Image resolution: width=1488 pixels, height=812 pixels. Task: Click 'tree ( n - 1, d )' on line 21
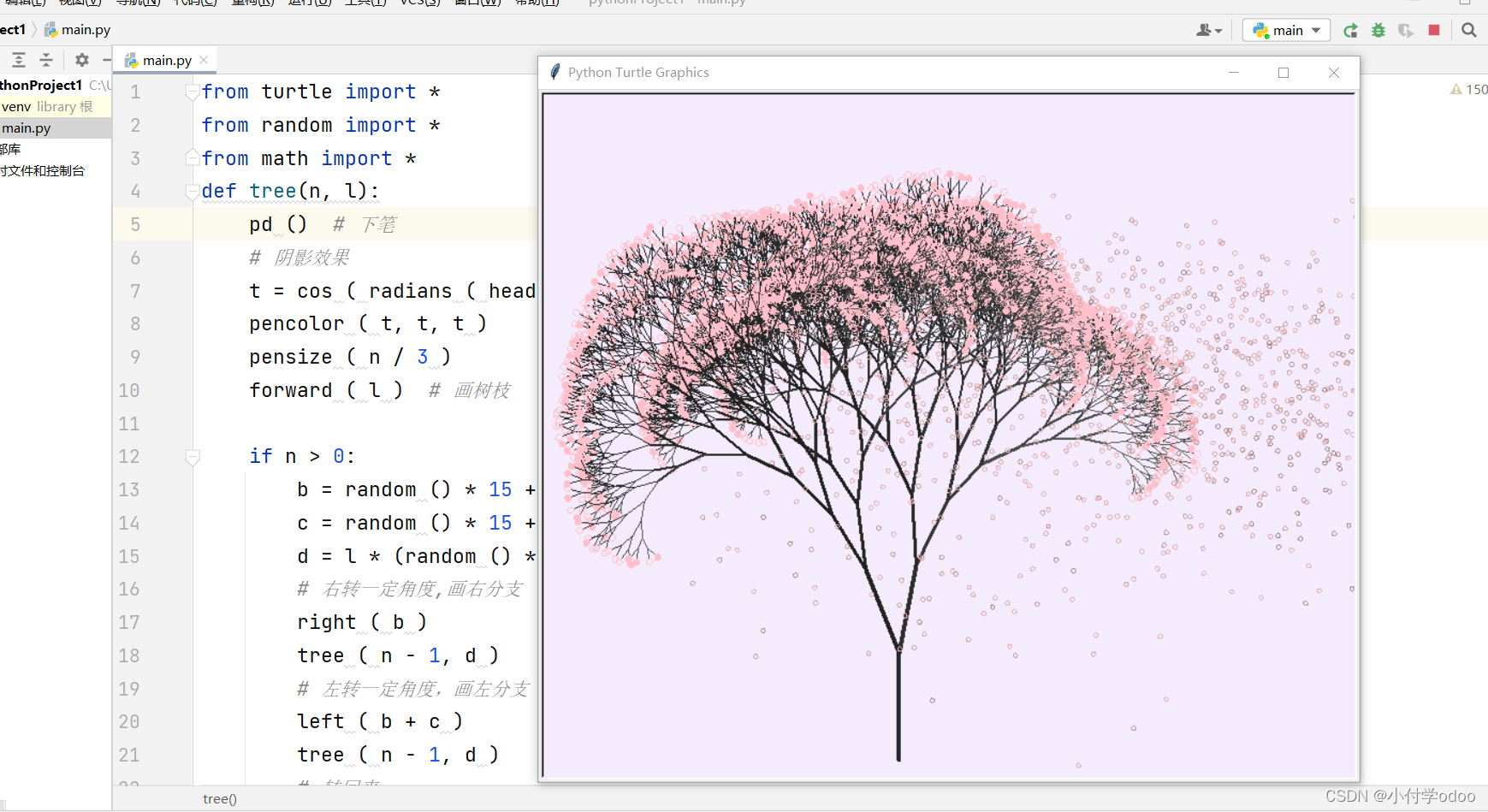point(398,755)
